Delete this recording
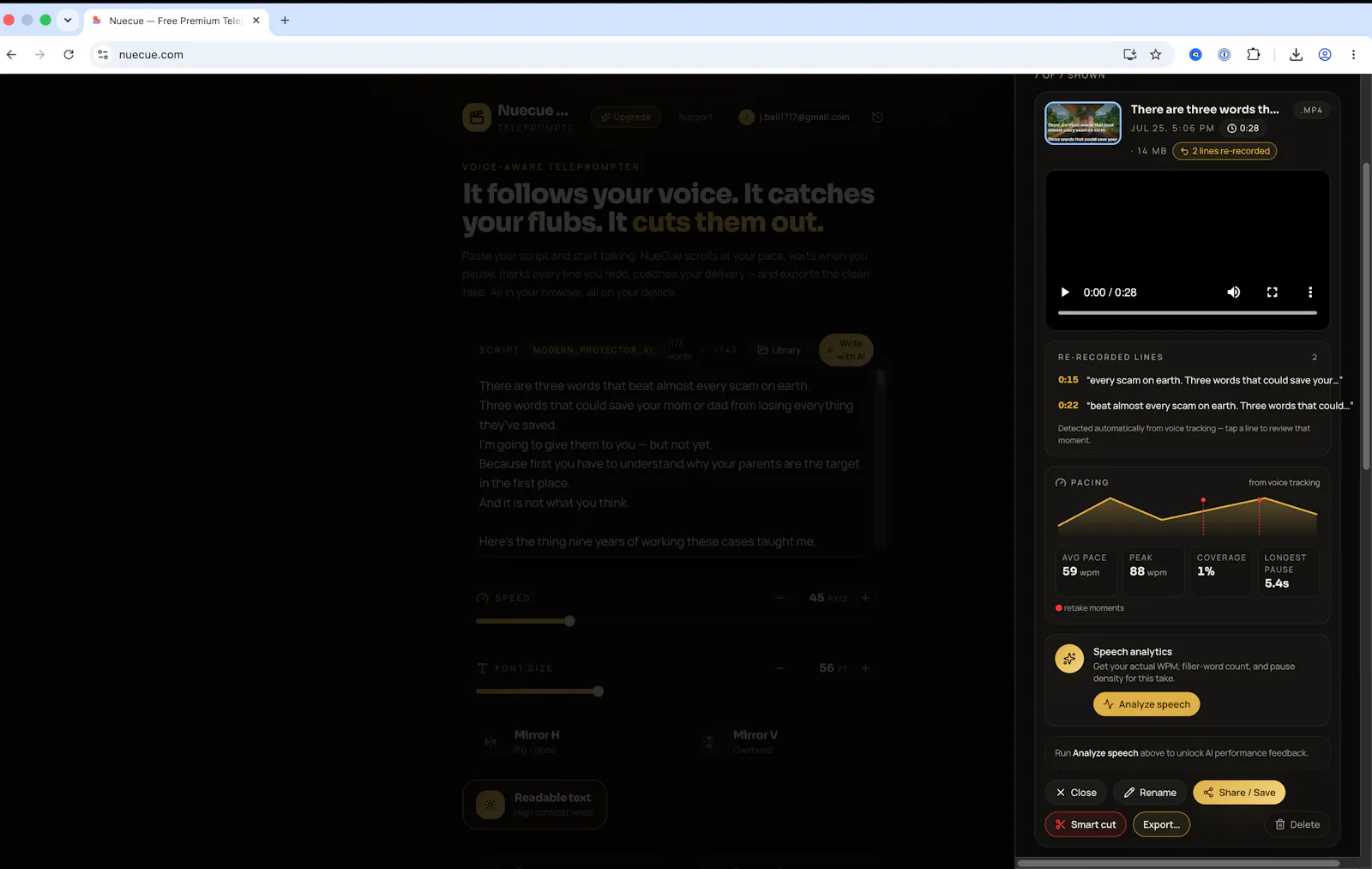The image size is (1372, 869). point(1297,824)
